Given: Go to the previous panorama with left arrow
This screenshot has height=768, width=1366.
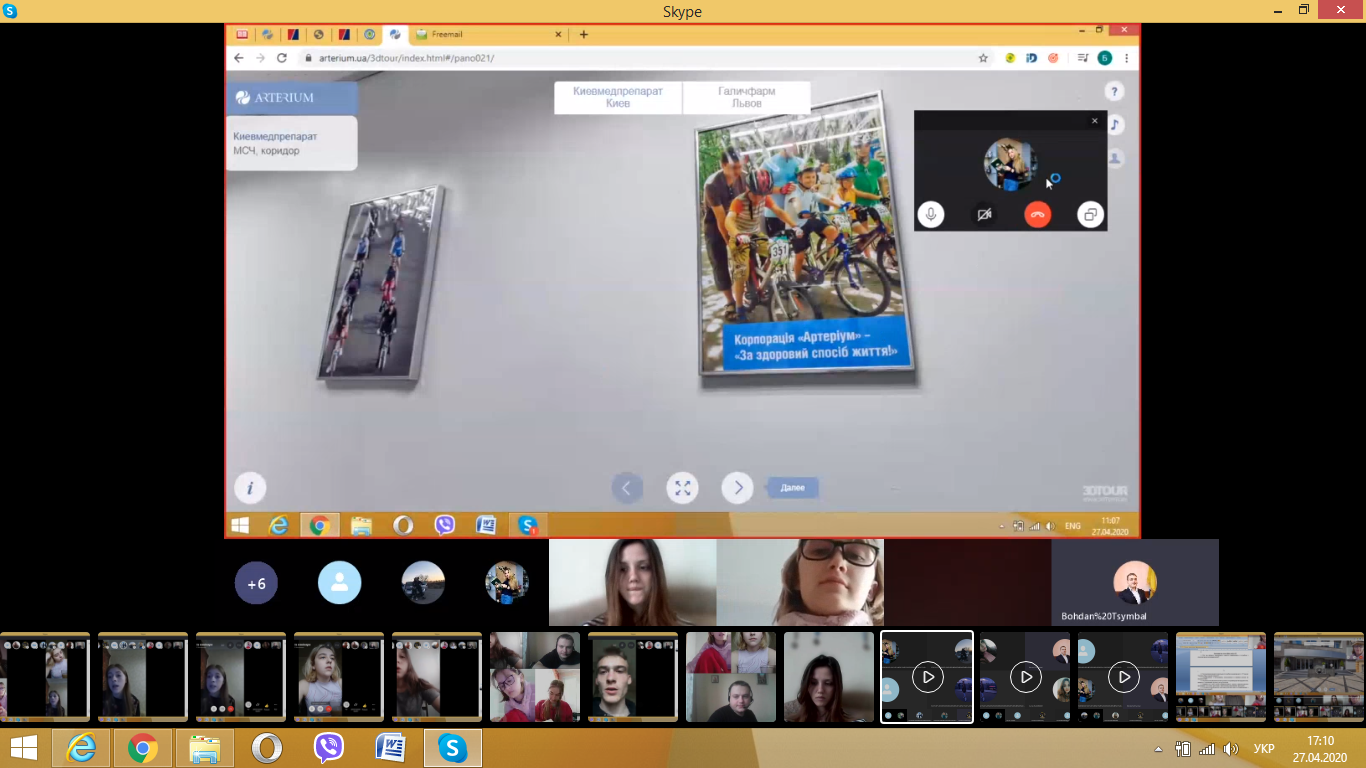Looking at the screenshot, I should pyautogui.click(x=627, y=488).
